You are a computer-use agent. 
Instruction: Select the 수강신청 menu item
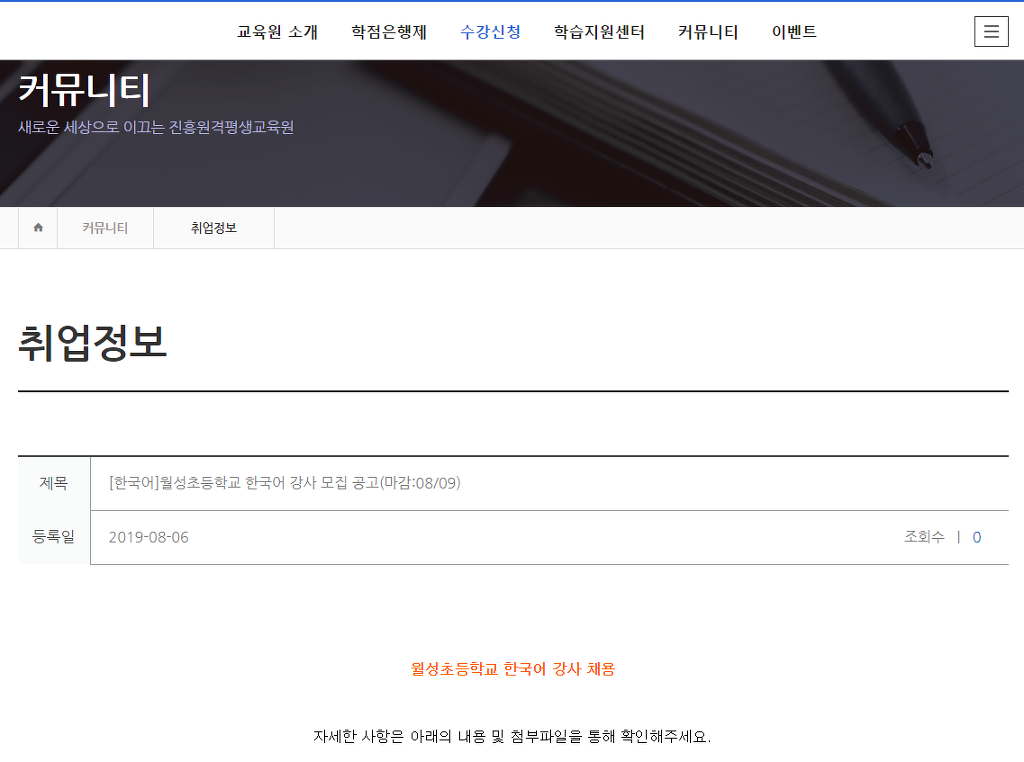490,32
